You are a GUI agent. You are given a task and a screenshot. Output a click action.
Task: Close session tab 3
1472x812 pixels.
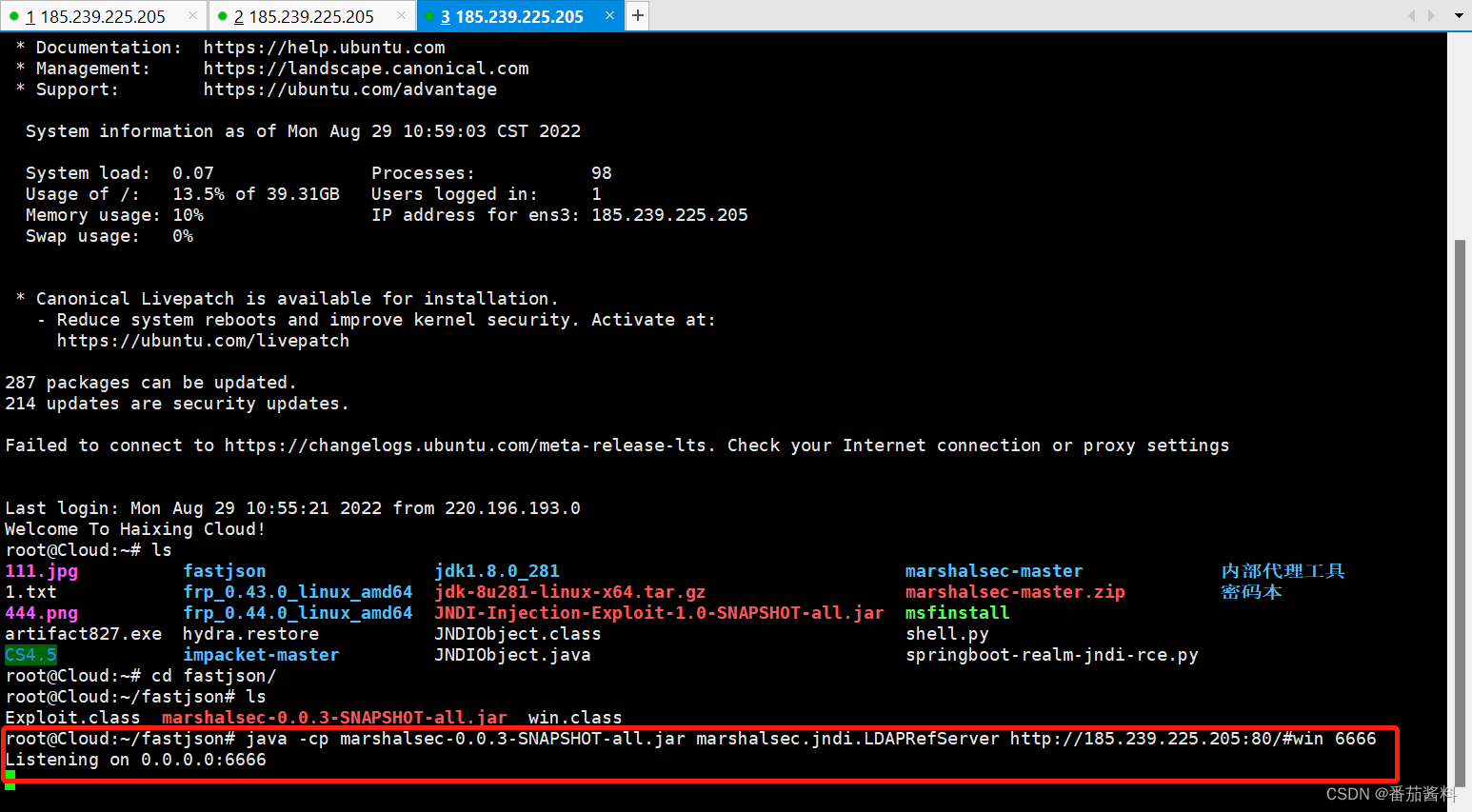tap(610, 15)
